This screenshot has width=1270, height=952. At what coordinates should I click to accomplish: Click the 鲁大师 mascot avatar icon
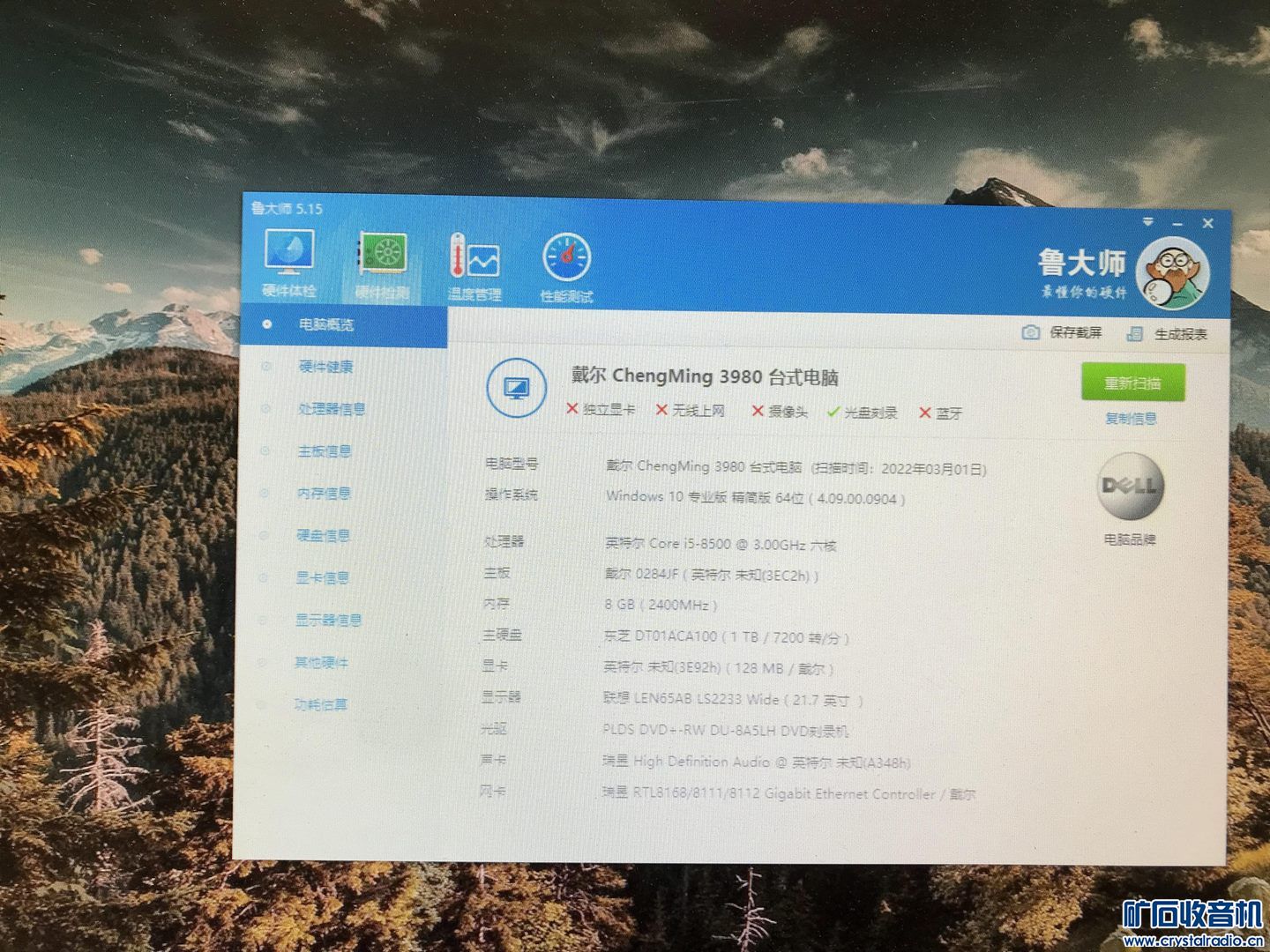[x=1172, y=274]
